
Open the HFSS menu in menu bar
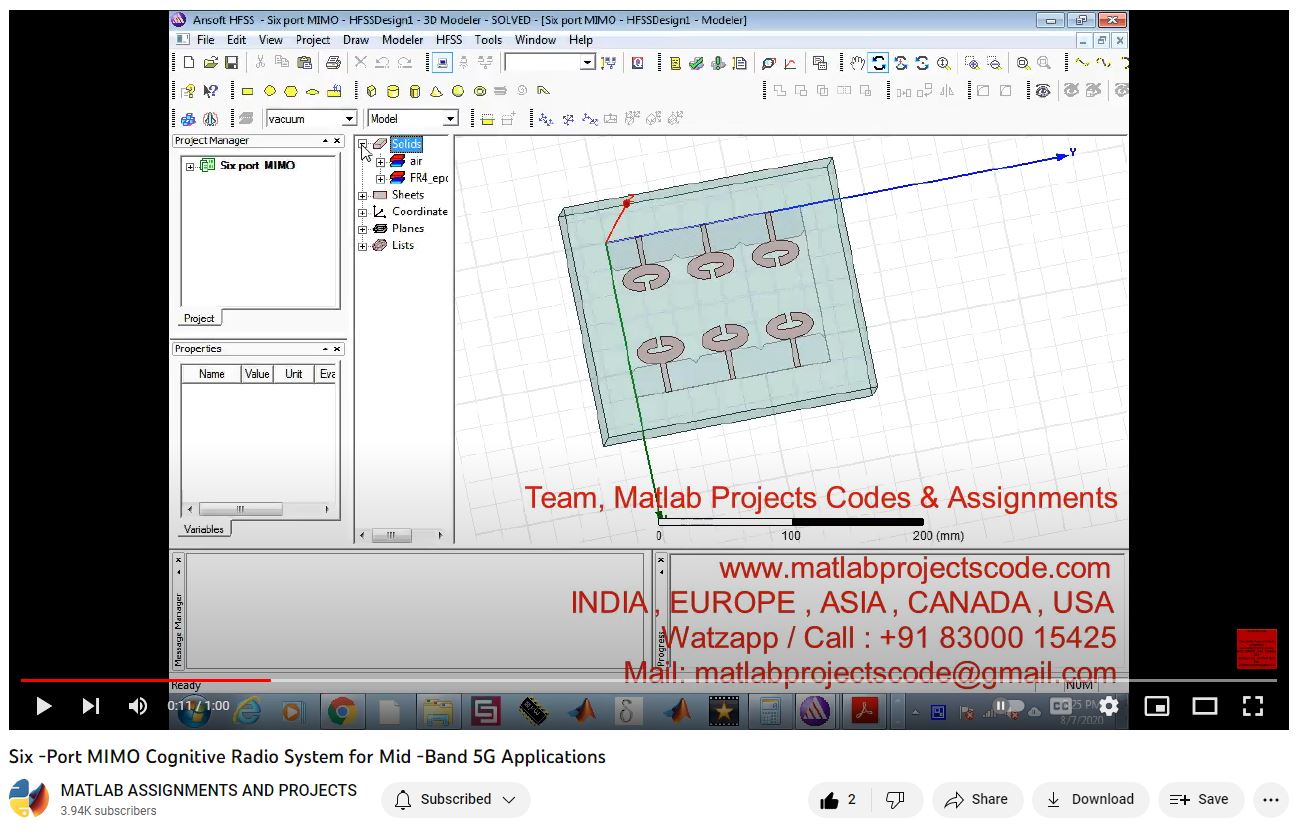click(449, 40)
